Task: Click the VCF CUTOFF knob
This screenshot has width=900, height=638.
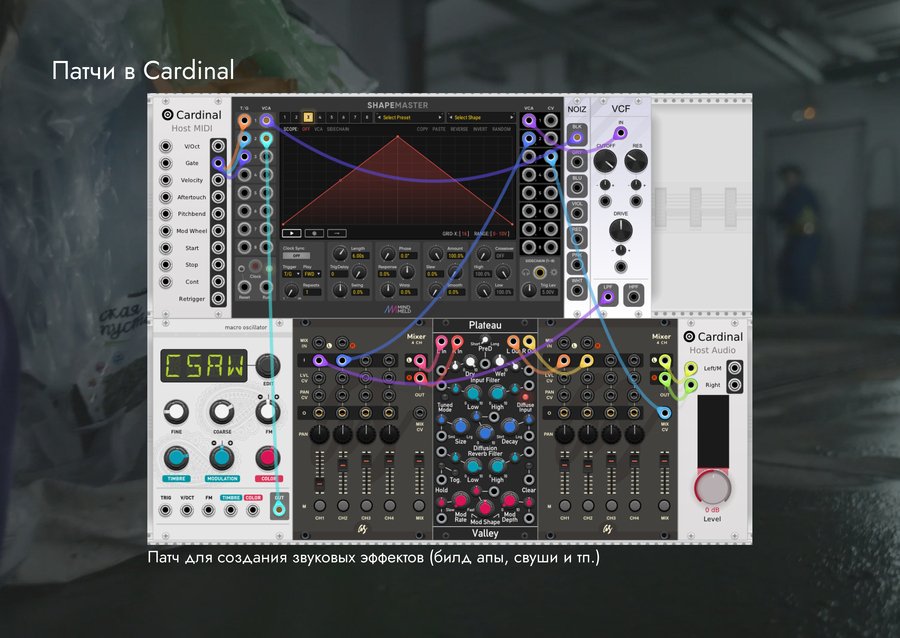Action: pyautogui.click(x=605, y=161)
